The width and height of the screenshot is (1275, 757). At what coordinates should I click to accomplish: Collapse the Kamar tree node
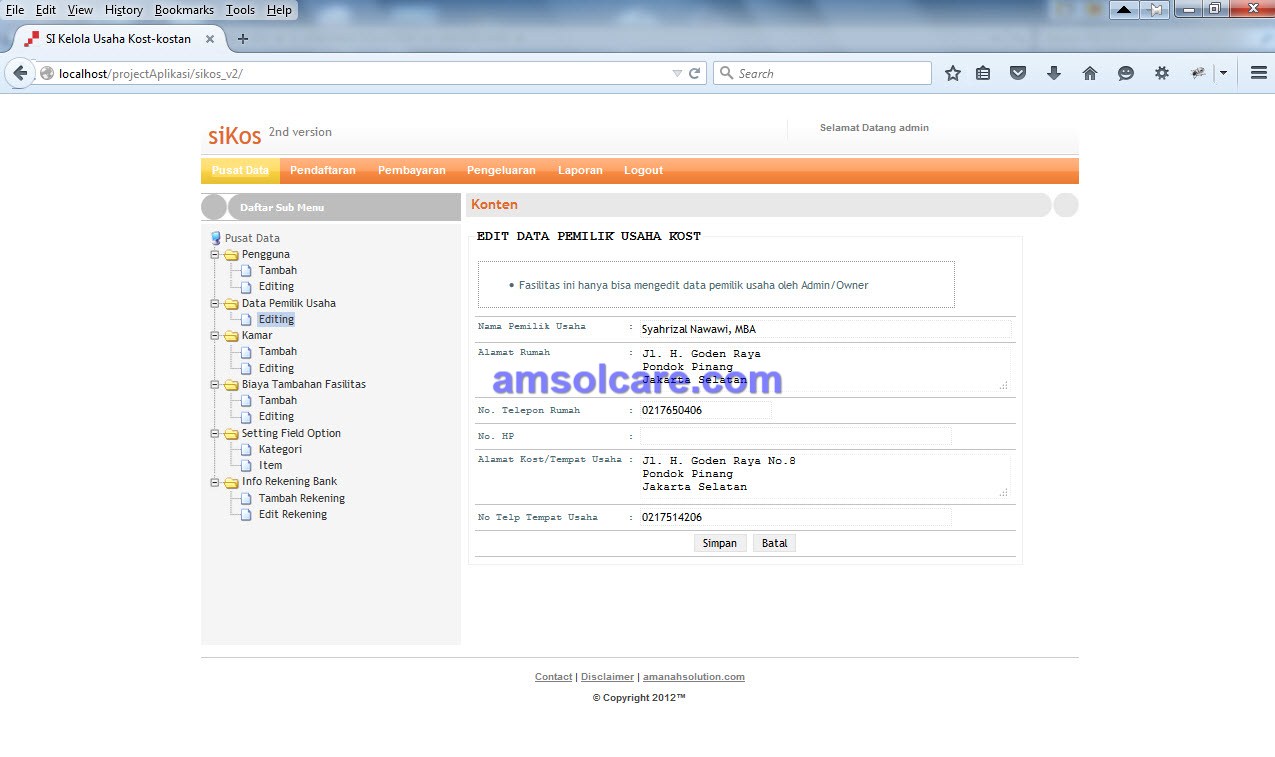pos(214,335)
